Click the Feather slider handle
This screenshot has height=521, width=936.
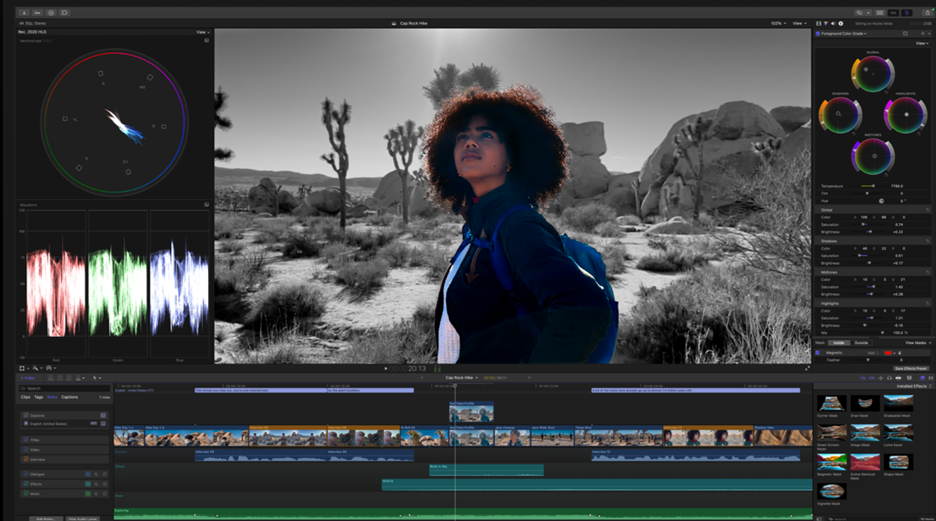[868, 360]
